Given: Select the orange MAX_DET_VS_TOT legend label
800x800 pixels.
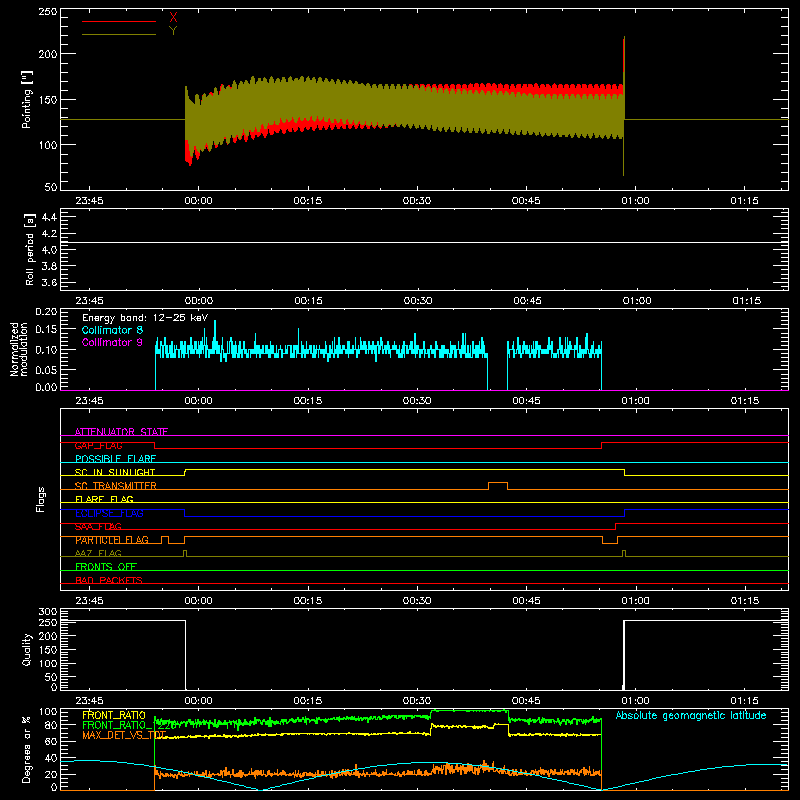Looking at the screenshot, I should [124, 735].
